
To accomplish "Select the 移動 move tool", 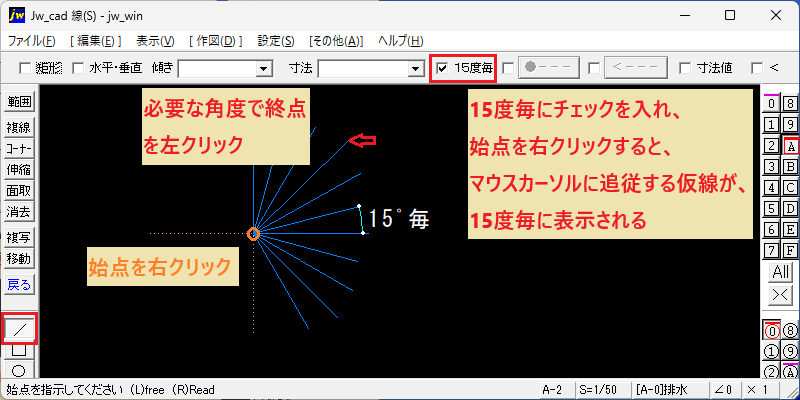I will coord(19,258).
